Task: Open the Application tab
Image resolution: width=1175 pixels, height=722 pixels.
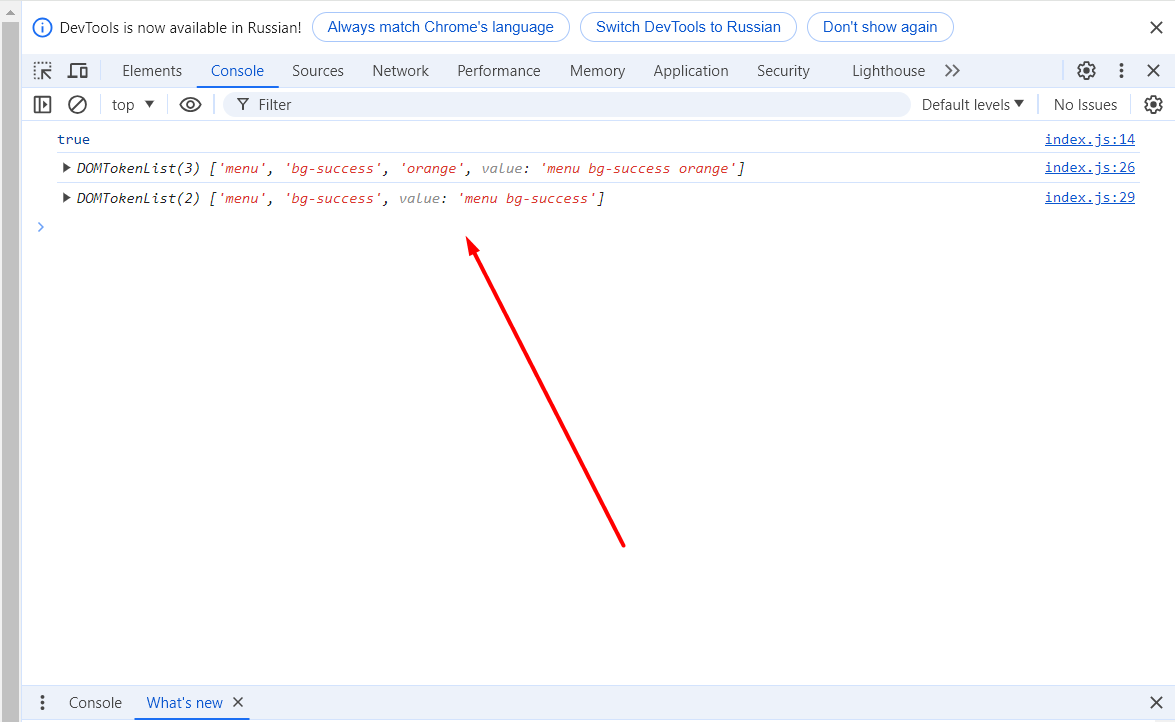Action: [691, 70]
